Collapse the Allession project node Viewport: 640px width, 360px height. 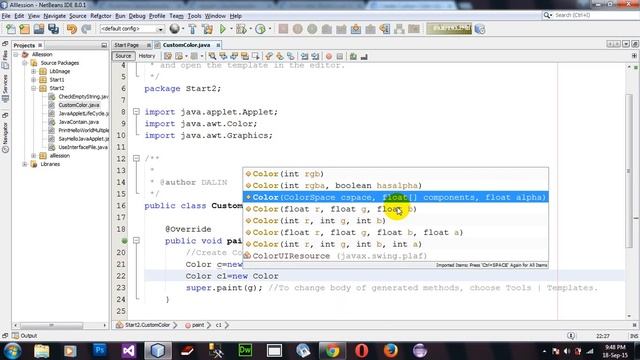click(x=16, y=54)
